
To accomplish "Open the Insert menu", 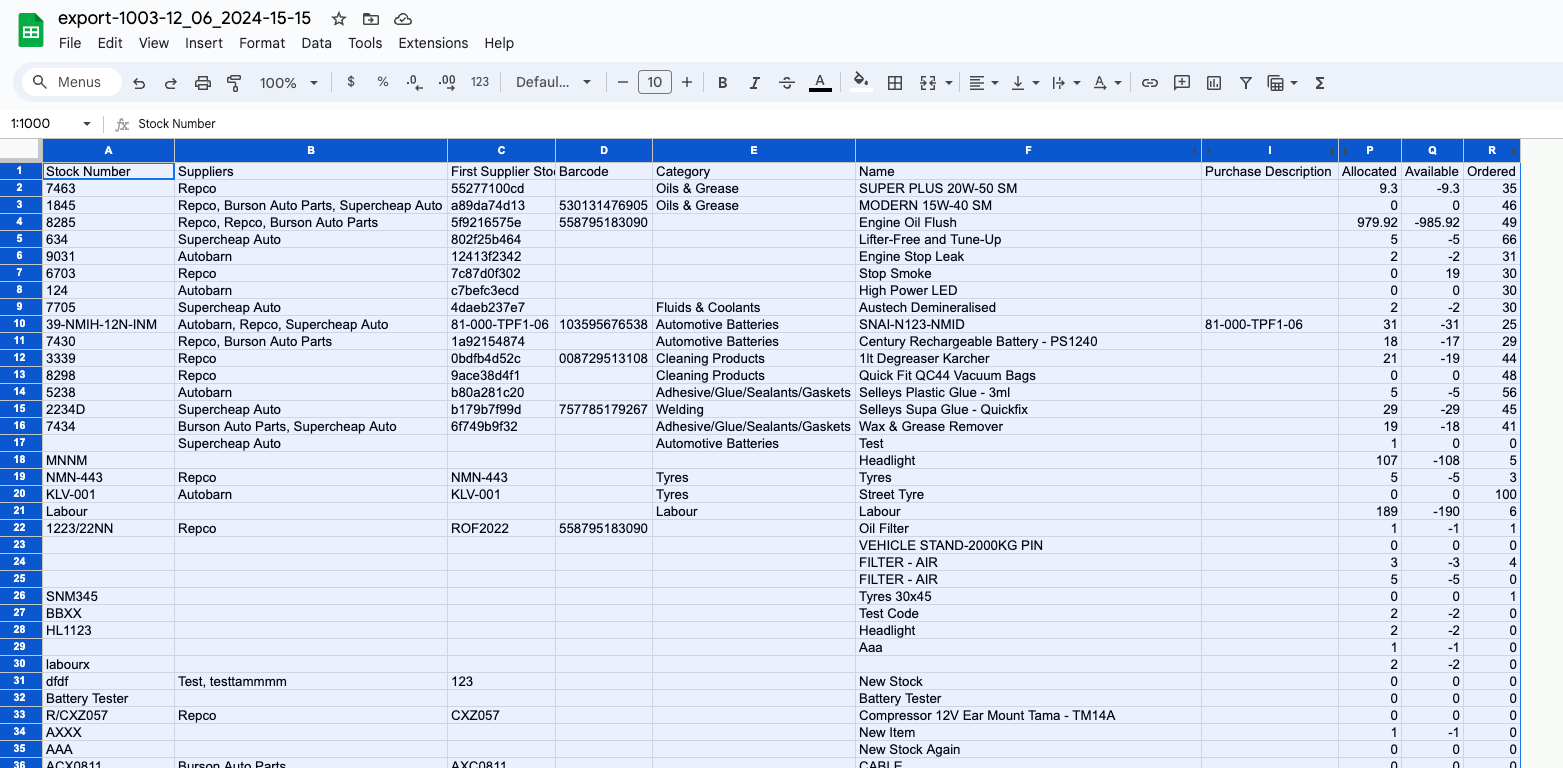I will pos(204,43).
